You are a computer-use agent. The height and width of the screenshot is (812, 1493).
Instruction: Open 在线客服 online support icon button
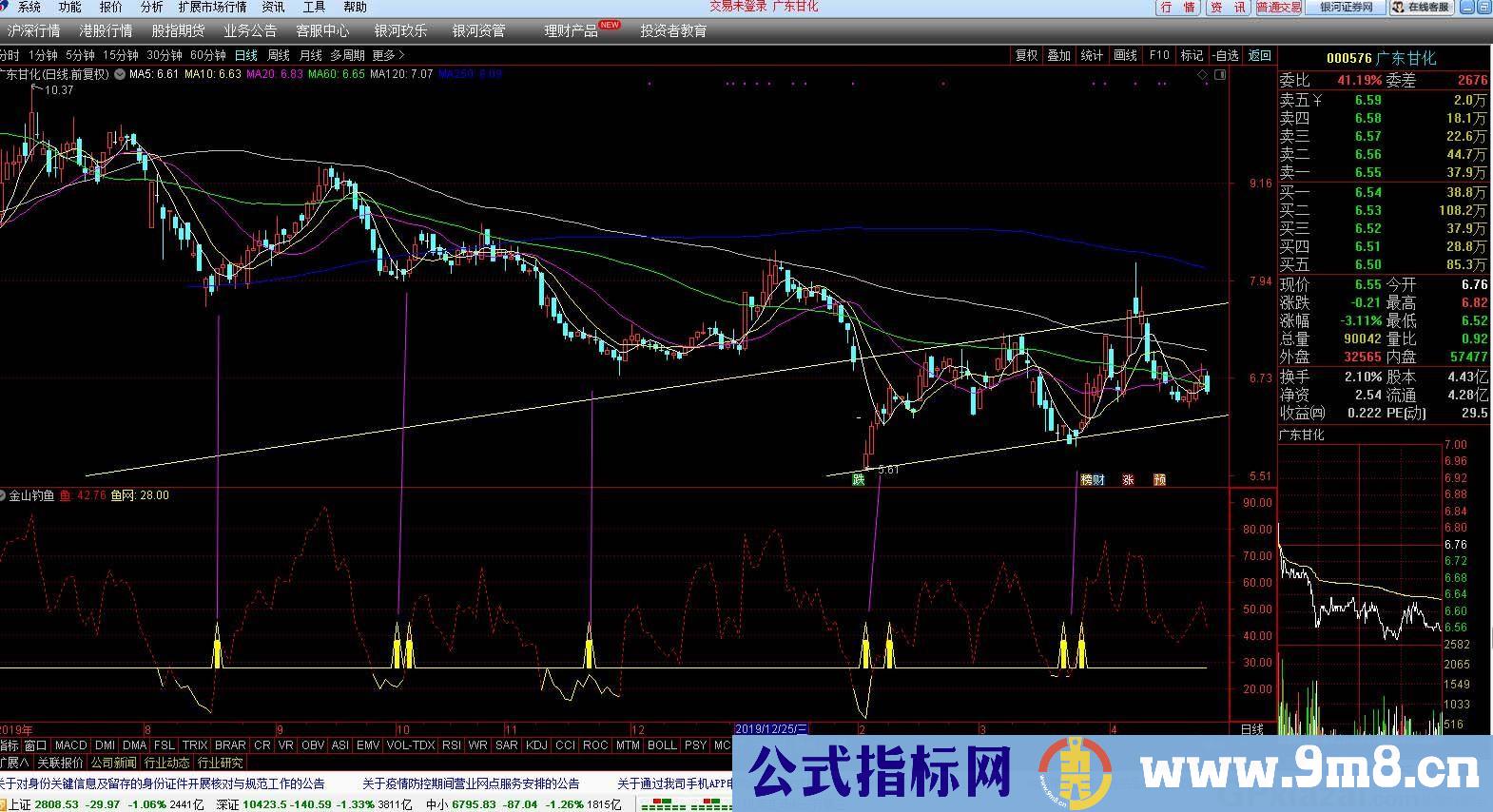click(x=1422, y=8)
